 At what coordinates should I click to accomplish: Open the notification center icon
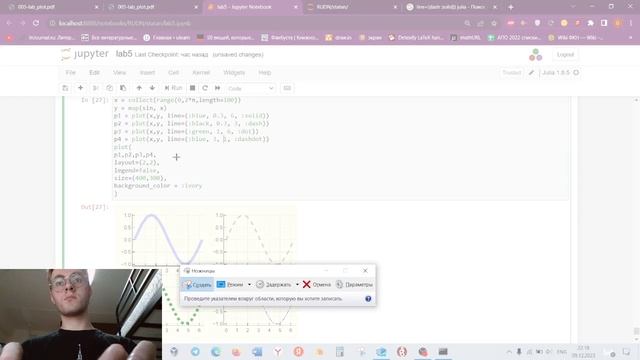pyautogui.click(x=626, y=351)
